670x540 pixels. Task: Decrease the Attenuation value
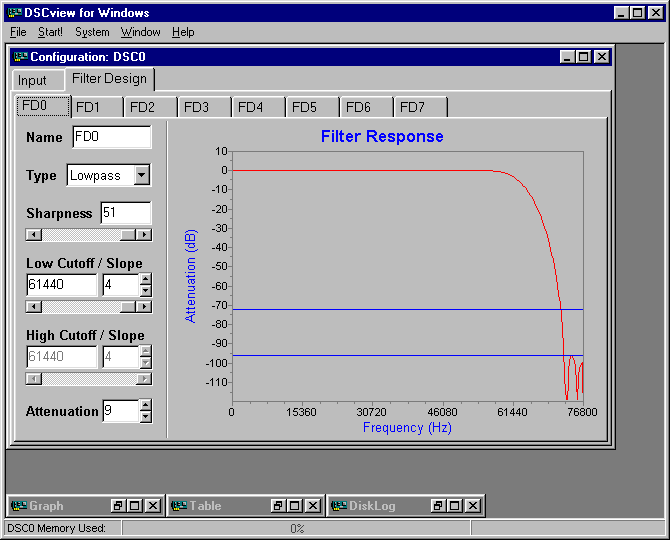coord(146,417)
